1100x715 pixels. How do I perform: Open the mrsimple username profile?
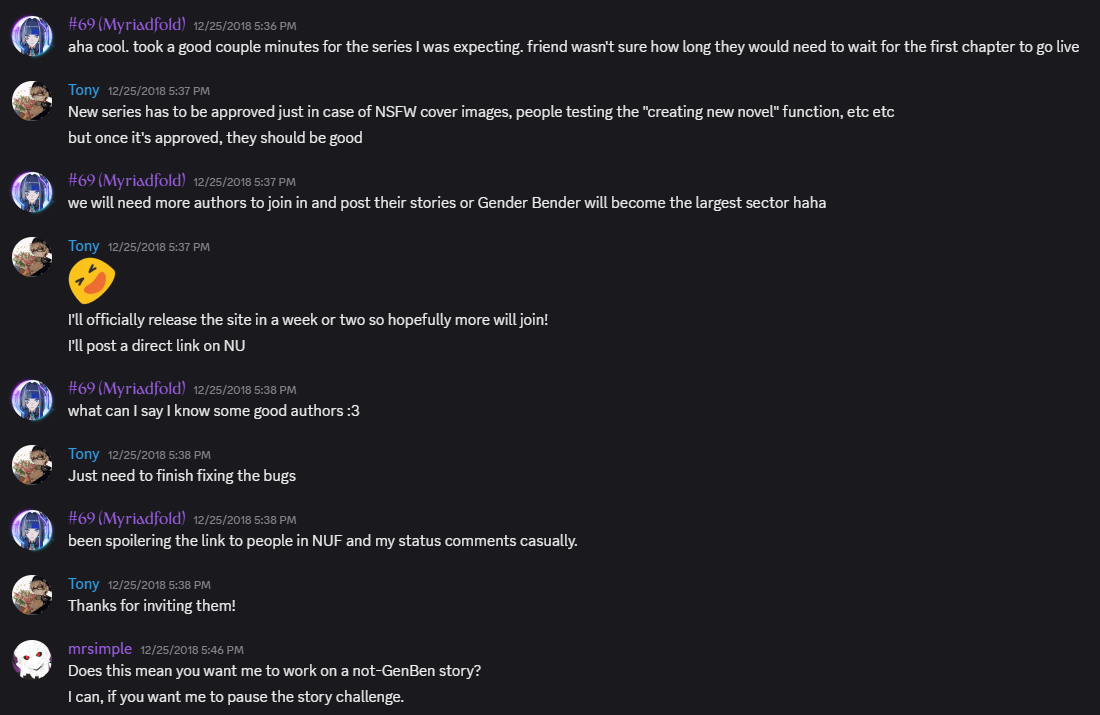(100, 649)
